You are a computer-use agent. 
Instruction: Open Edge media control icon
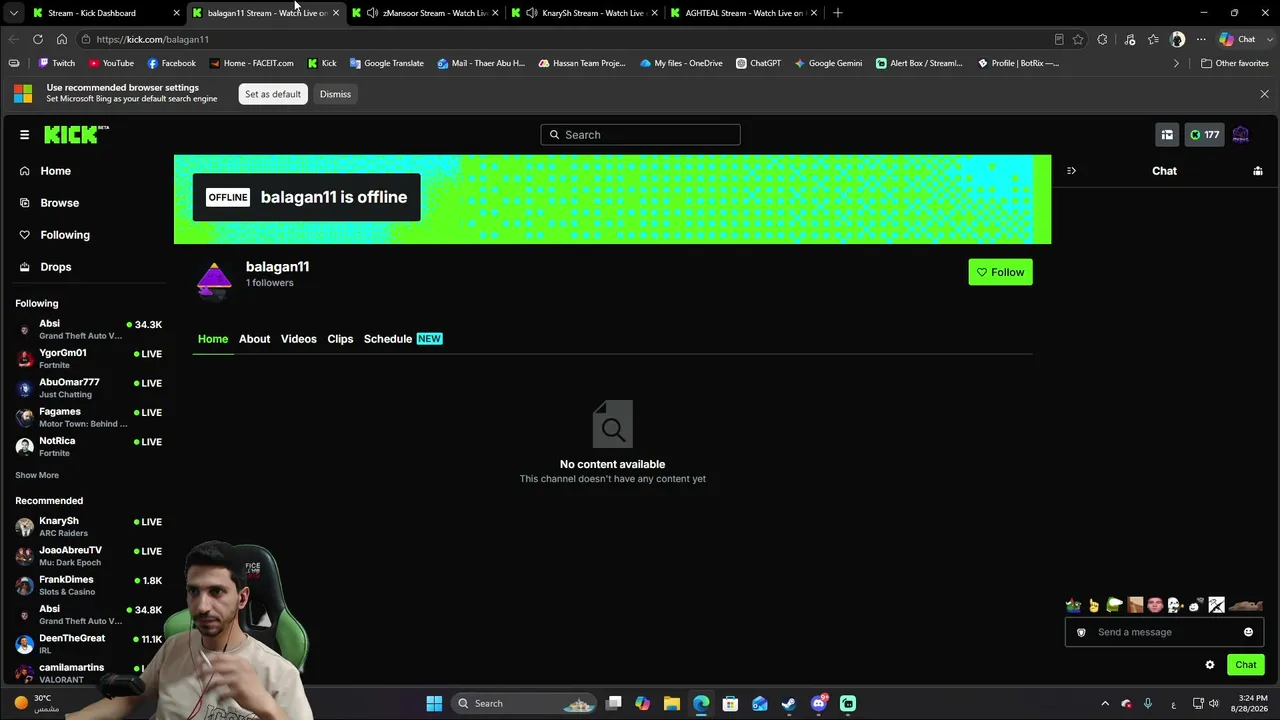pos(1130,39)
